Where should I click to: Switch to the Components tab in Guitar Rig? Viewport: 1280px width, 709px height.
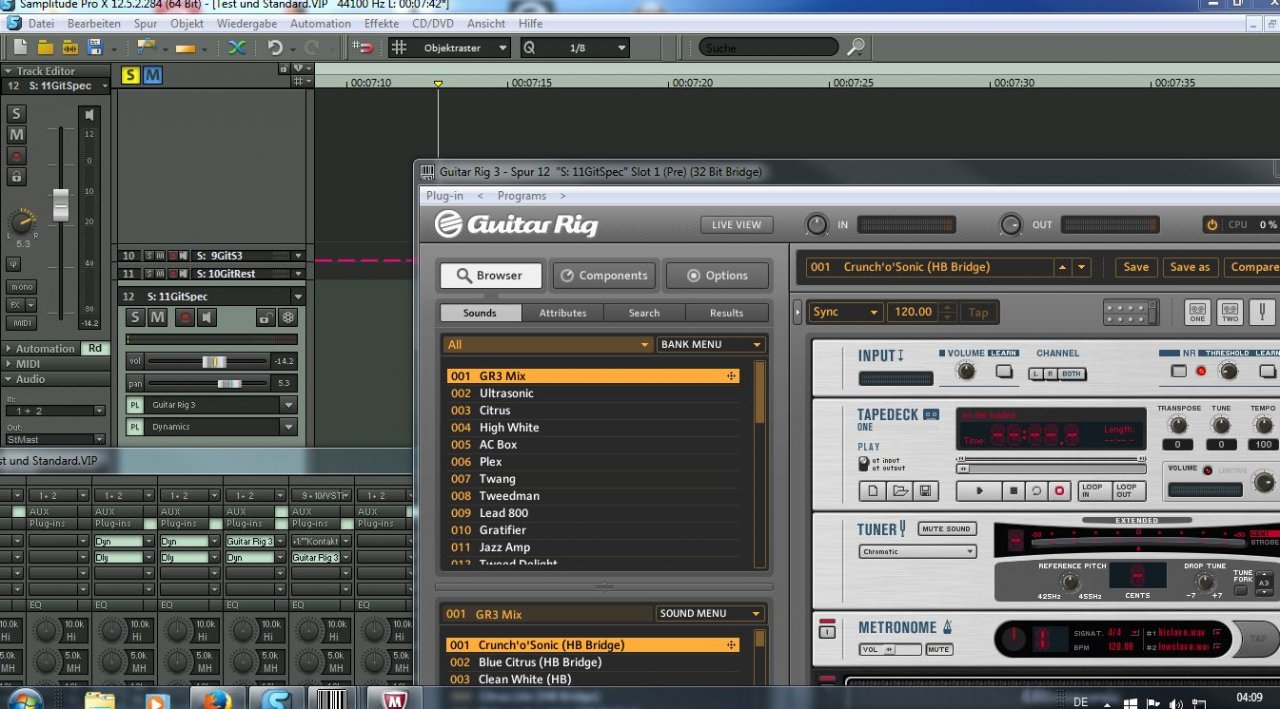click(x=604, y=275)
